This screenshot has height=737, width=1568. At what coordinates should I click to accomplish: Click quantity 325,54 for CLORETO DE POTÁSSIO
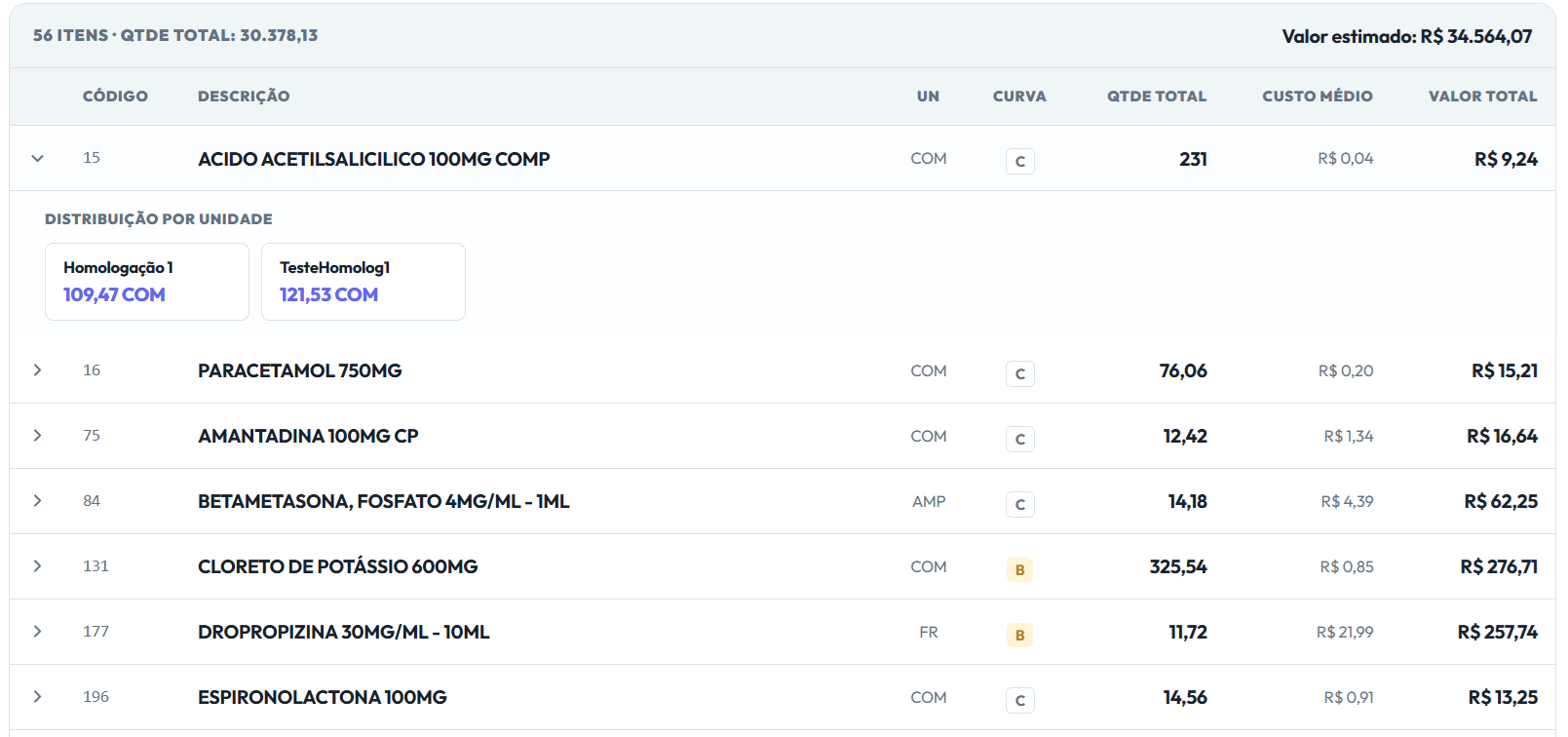click(x=1178, y=566)
